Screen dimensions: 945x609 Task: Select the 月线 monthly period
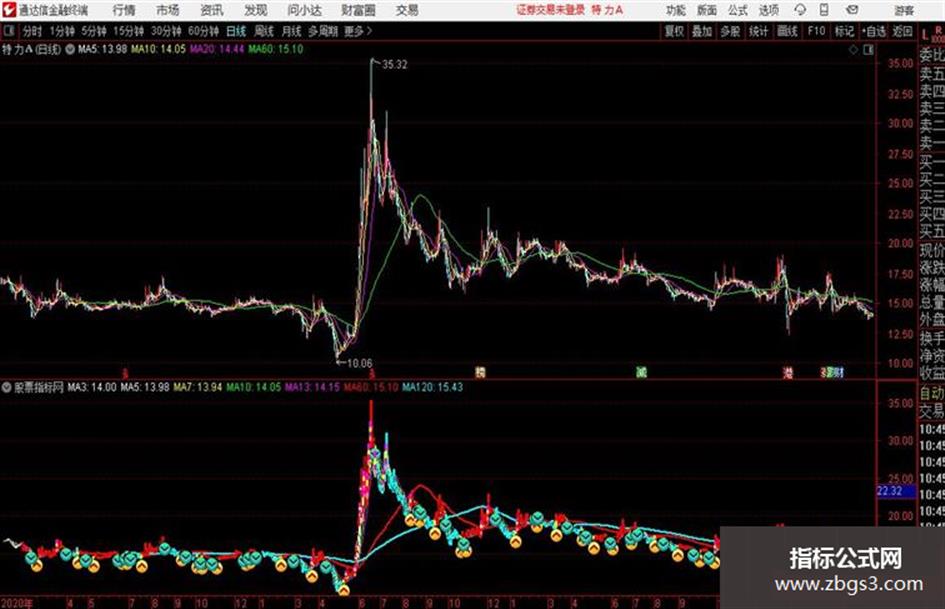(x=292, y=31)
